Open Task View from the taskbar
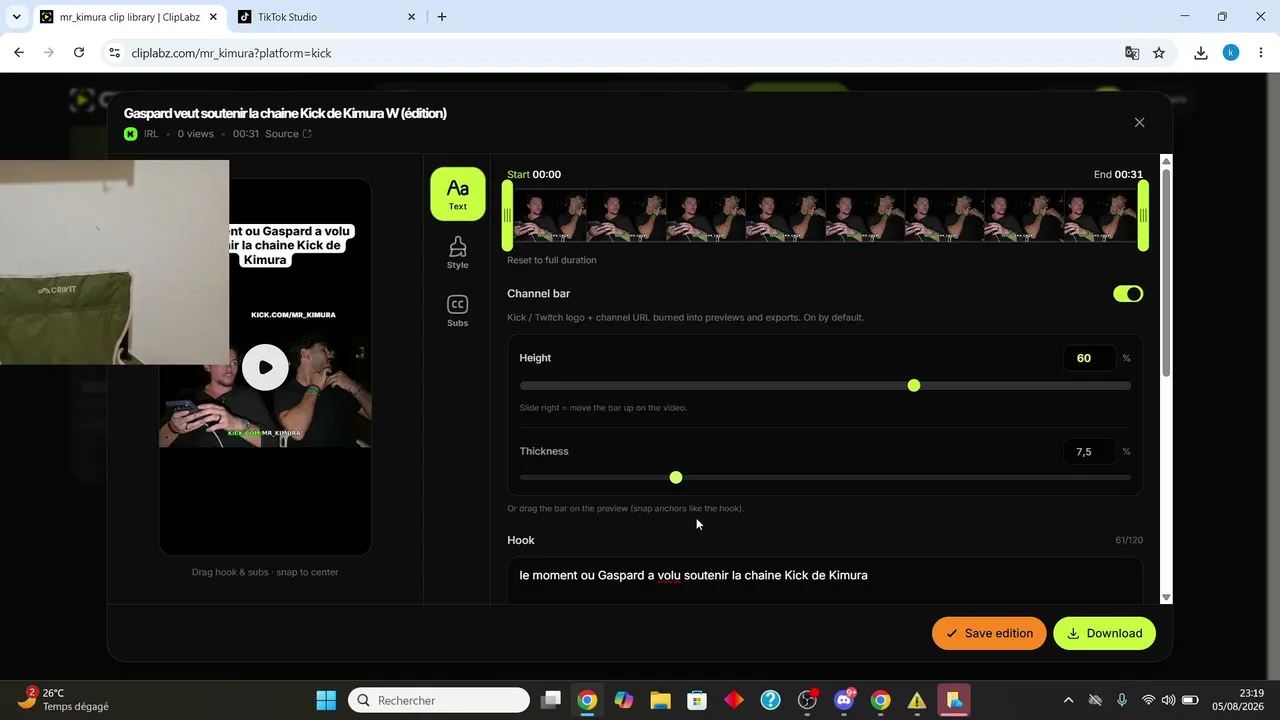The image size is (1280, 720). [551, 700]
